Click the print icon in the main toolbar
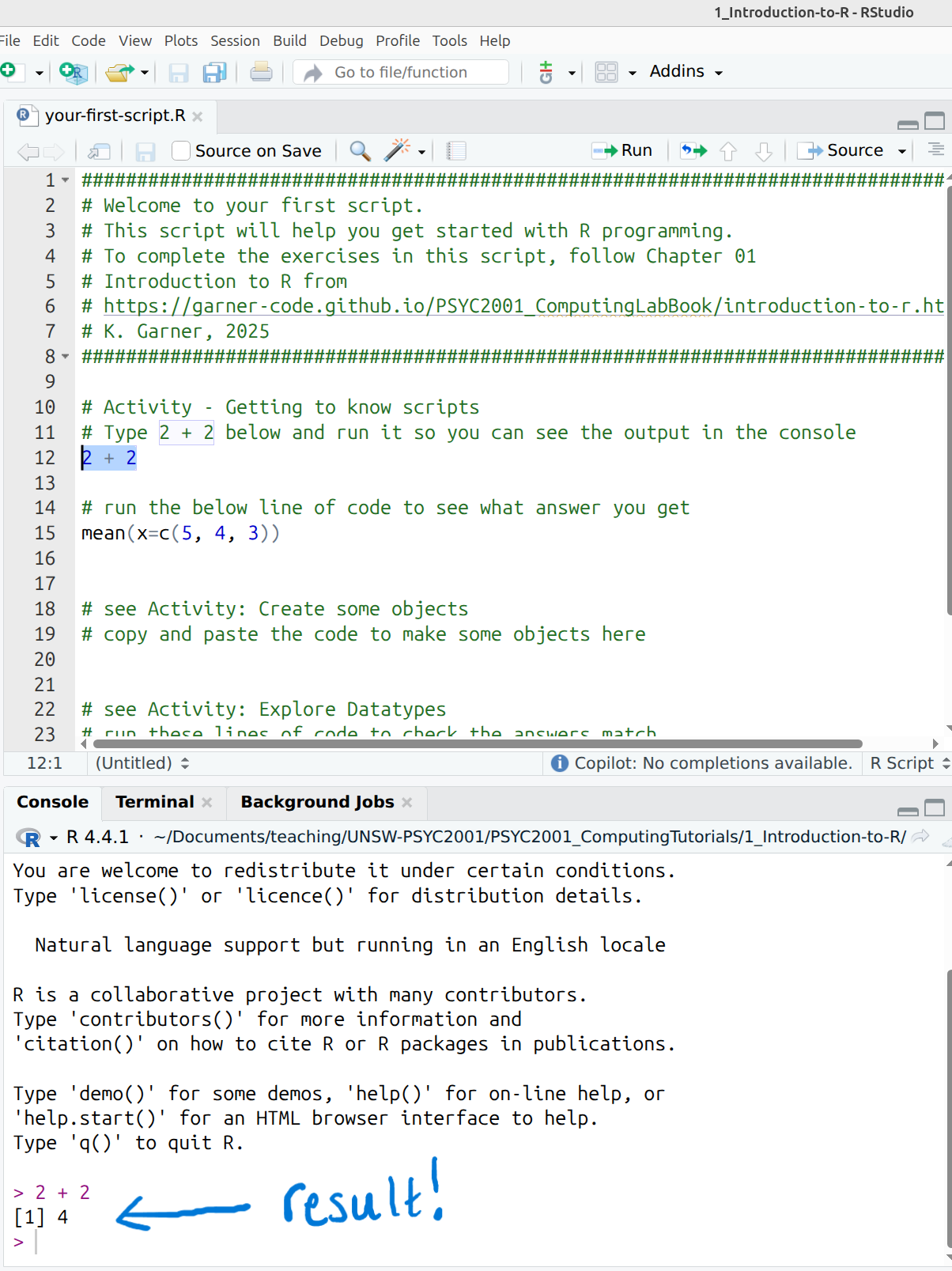Screen dimensions: 952x1271 [261, 73]
